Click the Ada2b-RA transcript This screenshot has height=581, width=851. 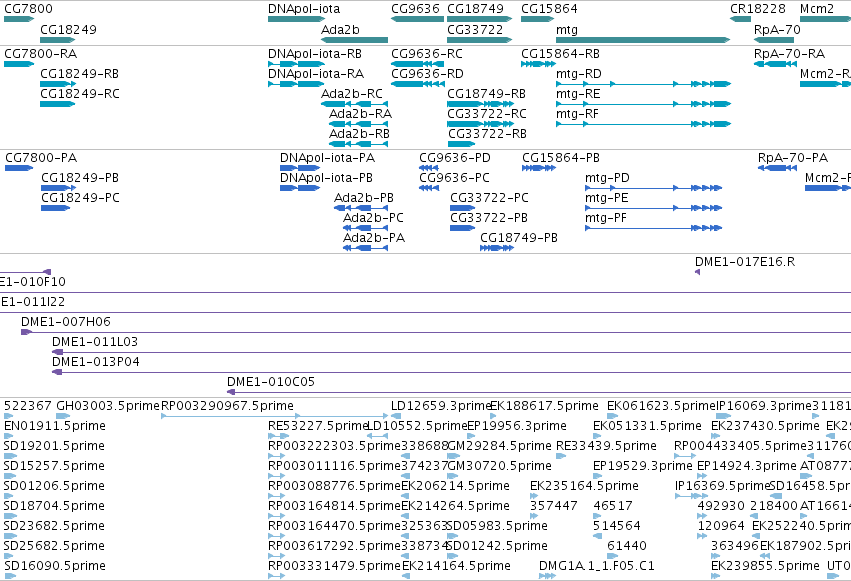click(358, 124)
